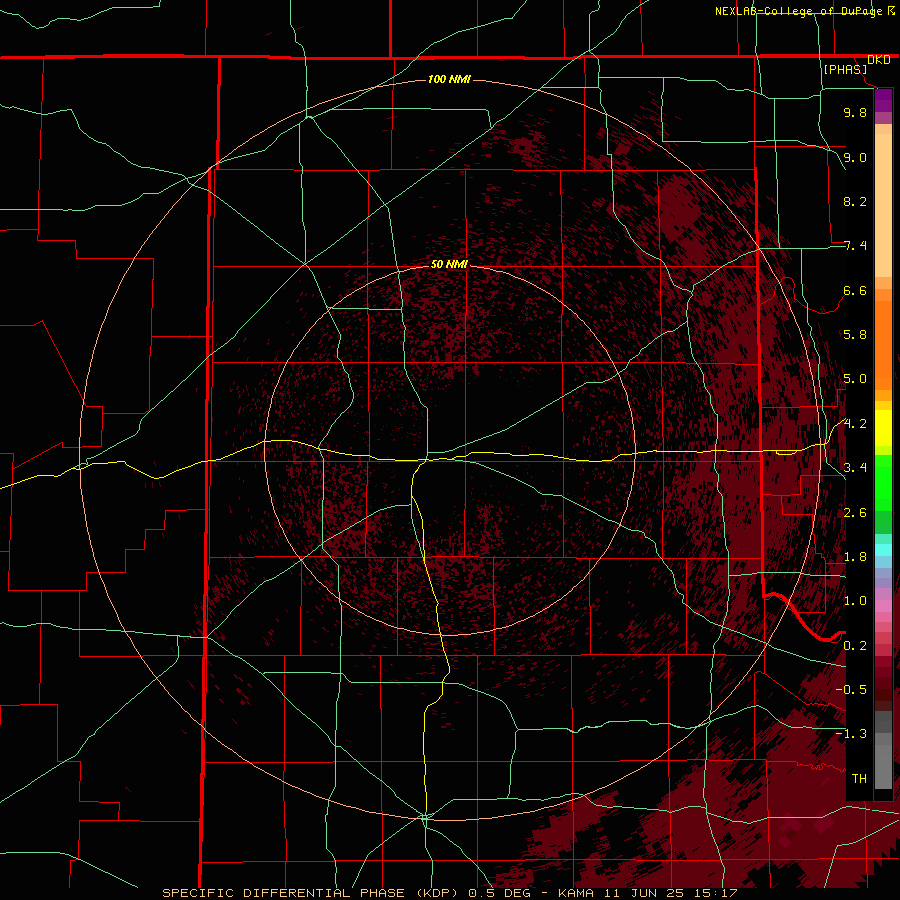
Task: Click the 7.4 legend value
Action: tap(855, 246)
